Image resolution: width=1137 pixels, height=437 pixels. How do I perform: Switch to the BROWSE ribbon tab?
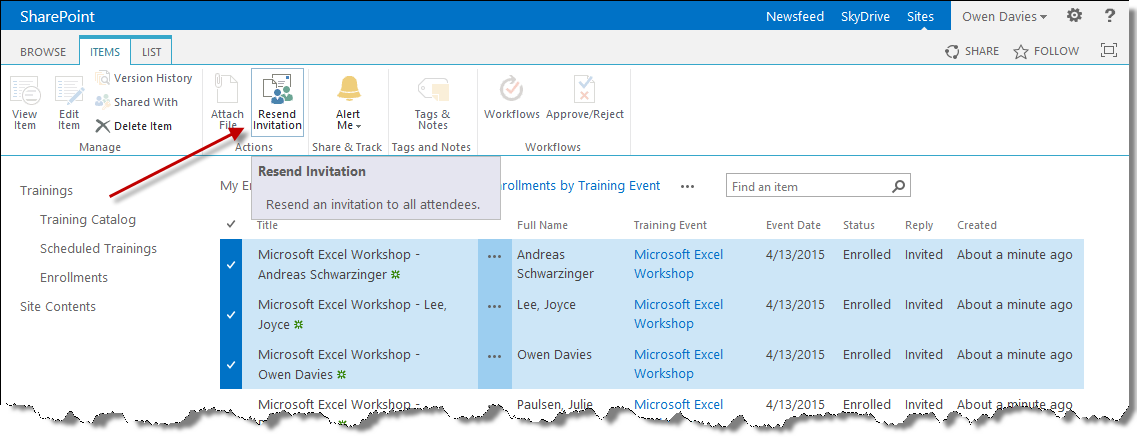coord(43,52)
